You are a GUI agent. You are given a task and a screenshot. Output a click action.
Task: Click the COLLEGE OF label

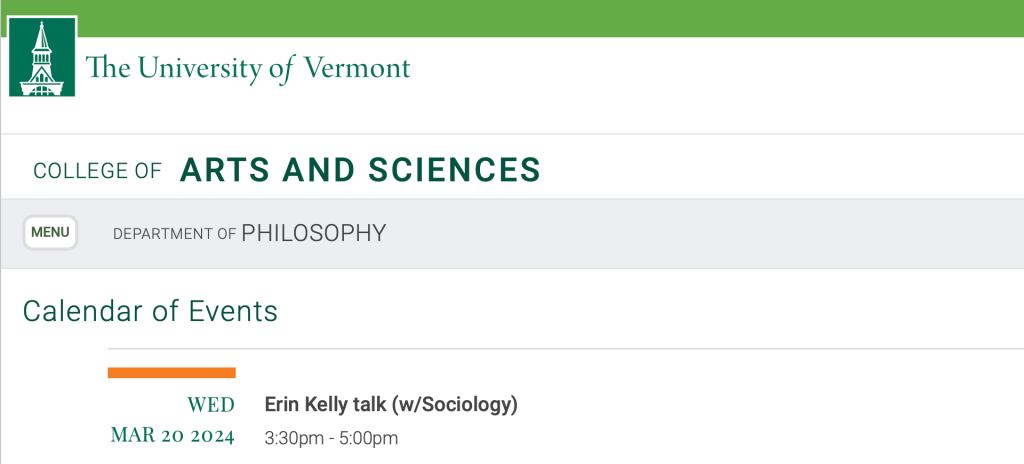click(97, 171)
